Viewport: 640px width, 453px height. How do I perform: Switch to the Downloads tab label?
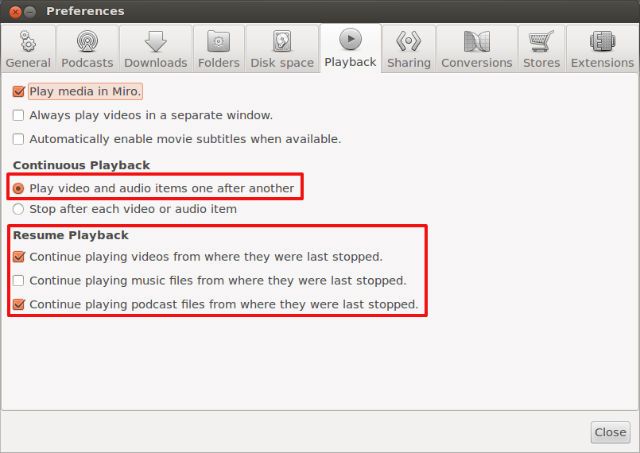click(x=156, y=63)
